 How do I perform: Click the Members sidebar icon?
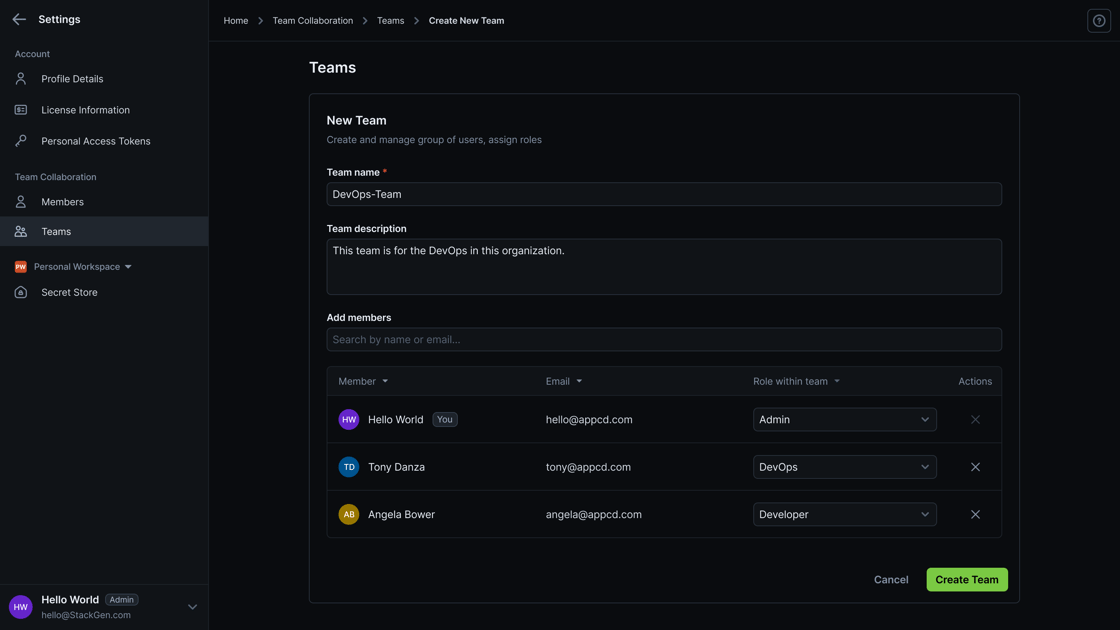[x=20, y=201]
